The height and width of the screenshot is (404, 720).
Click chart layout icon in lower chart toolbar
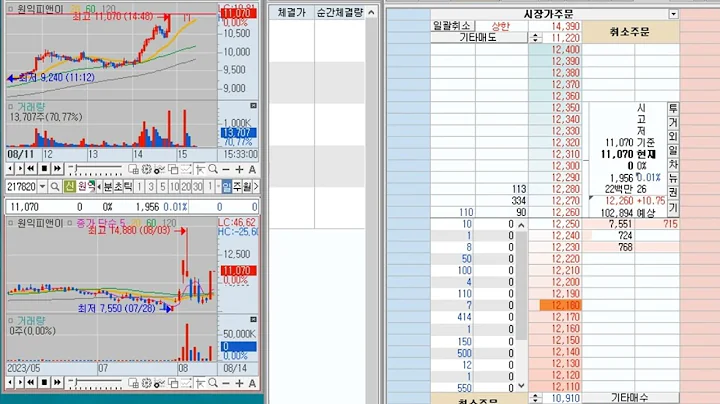pos(133,383)
